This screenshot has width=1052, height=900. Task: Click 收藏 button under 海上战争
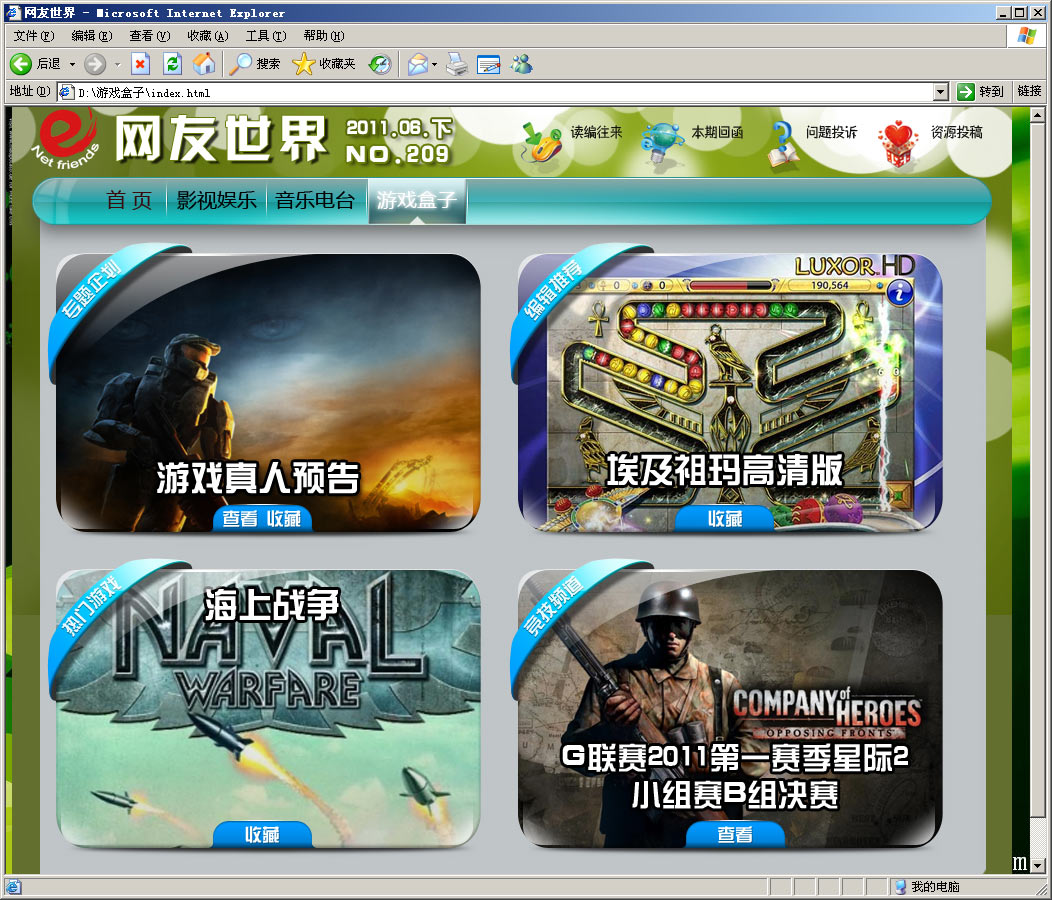(262, 835)
